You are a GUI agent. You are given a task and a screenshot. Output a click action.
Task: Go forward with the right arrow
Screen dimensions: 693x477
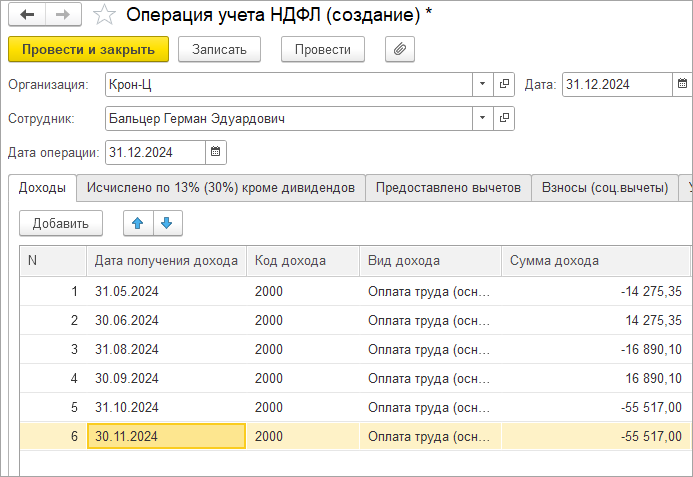coord(63,15)
